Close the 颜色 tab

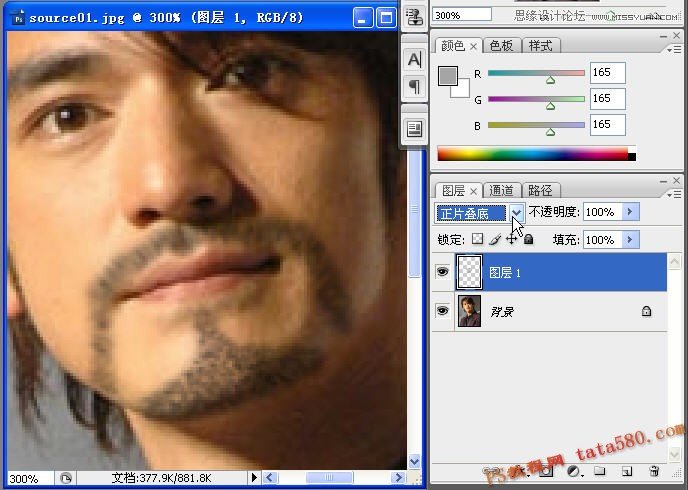point(473,46)
